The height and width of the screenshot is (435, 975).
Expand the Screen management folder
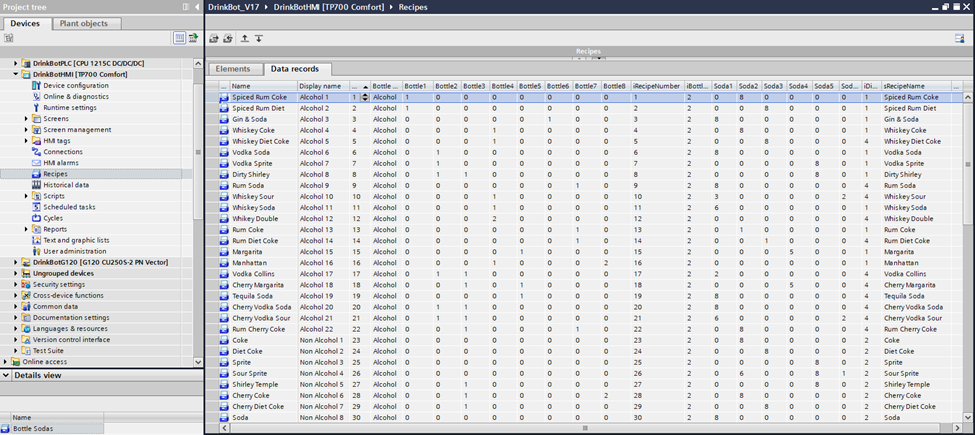26,130
